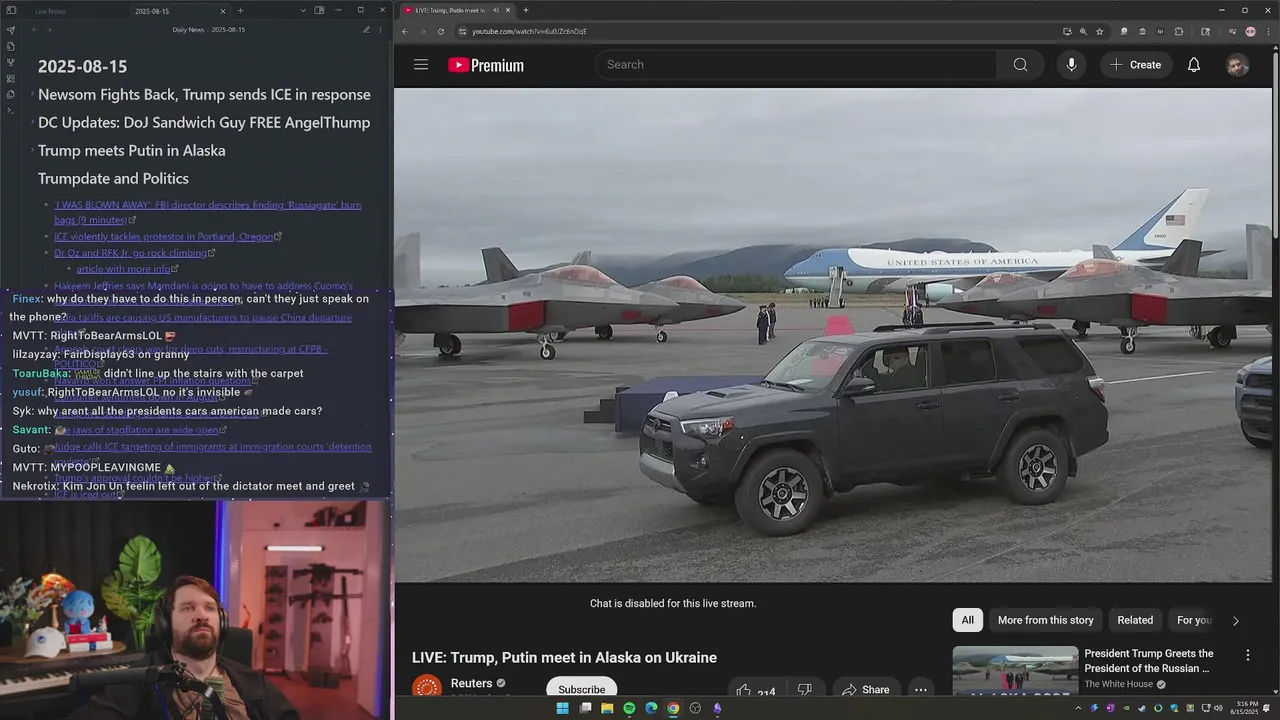Open more actions for recommended video
This screenshot has height=720, width=1280.
click(x=1247, y=655)
